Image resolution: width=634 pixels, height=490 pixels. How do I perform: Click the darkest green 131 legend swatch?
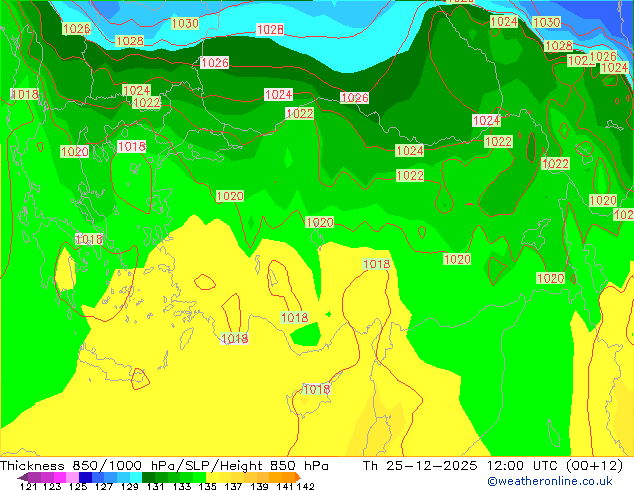pyautogui.click(x=148, y=477)
